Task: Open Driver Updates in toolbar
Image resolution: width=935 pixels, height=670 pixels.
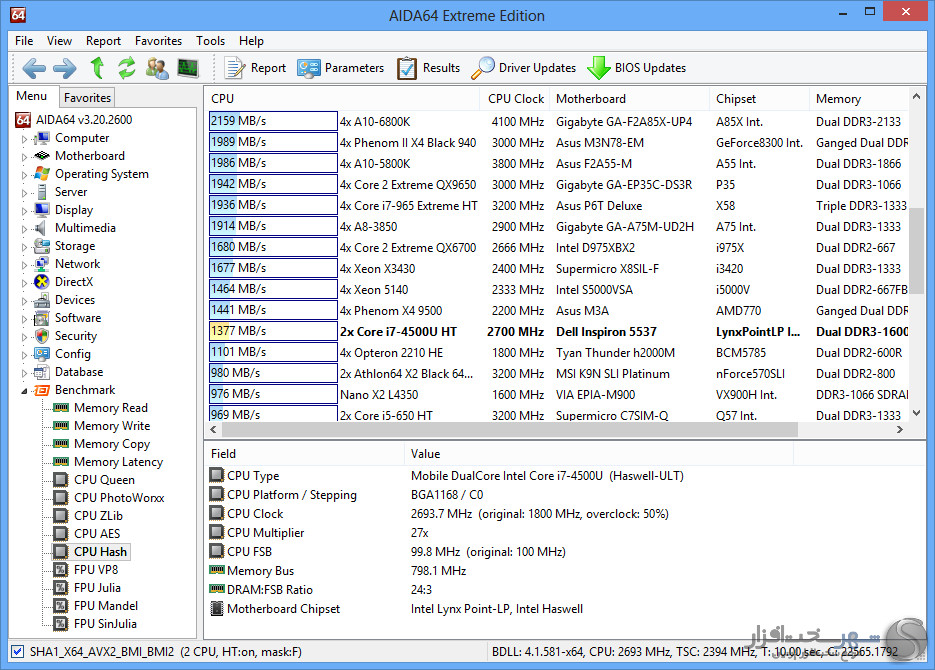Action: (x=524, y=68)
